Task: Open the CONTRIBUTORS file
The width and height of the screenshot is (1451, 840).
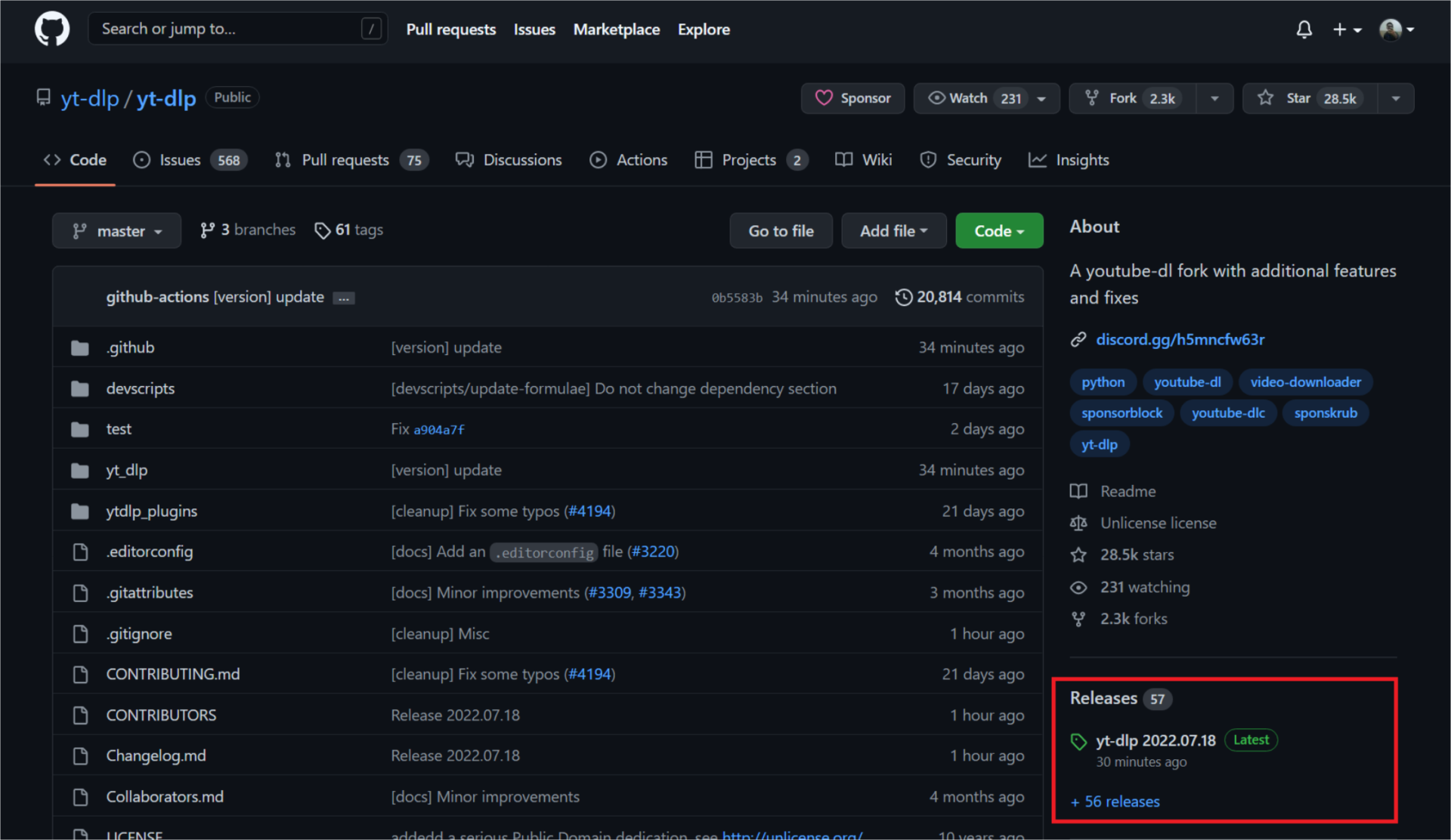Action: coord(161,715)
